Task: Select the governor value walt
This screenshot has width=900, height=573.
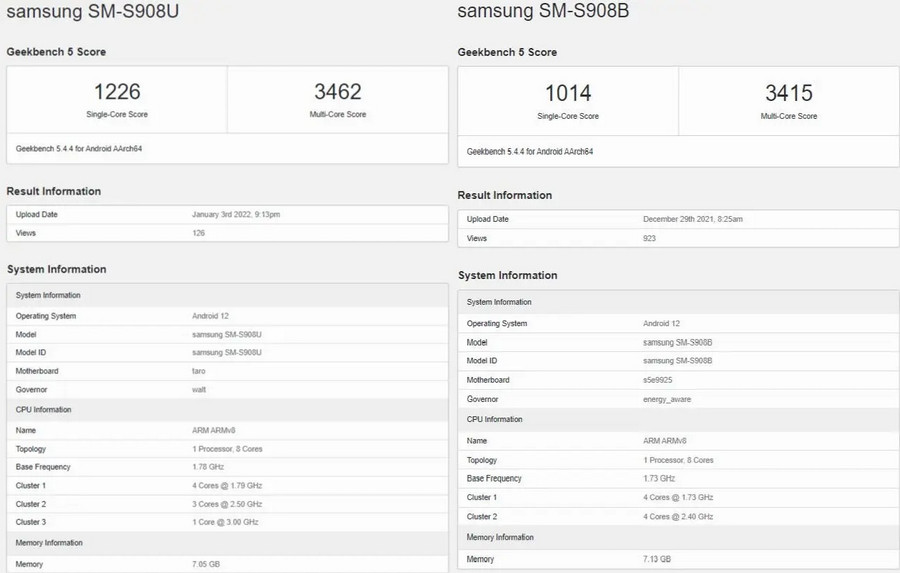Action: pyautogui.click(x=198, y=389)
